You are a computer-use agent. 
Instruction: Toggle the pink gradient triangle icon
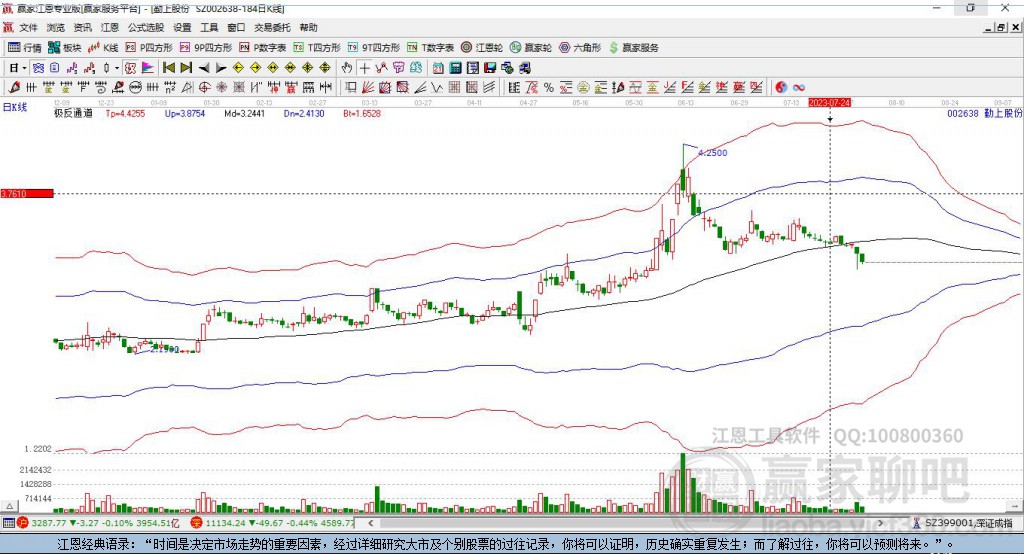(x=148, y=67)
